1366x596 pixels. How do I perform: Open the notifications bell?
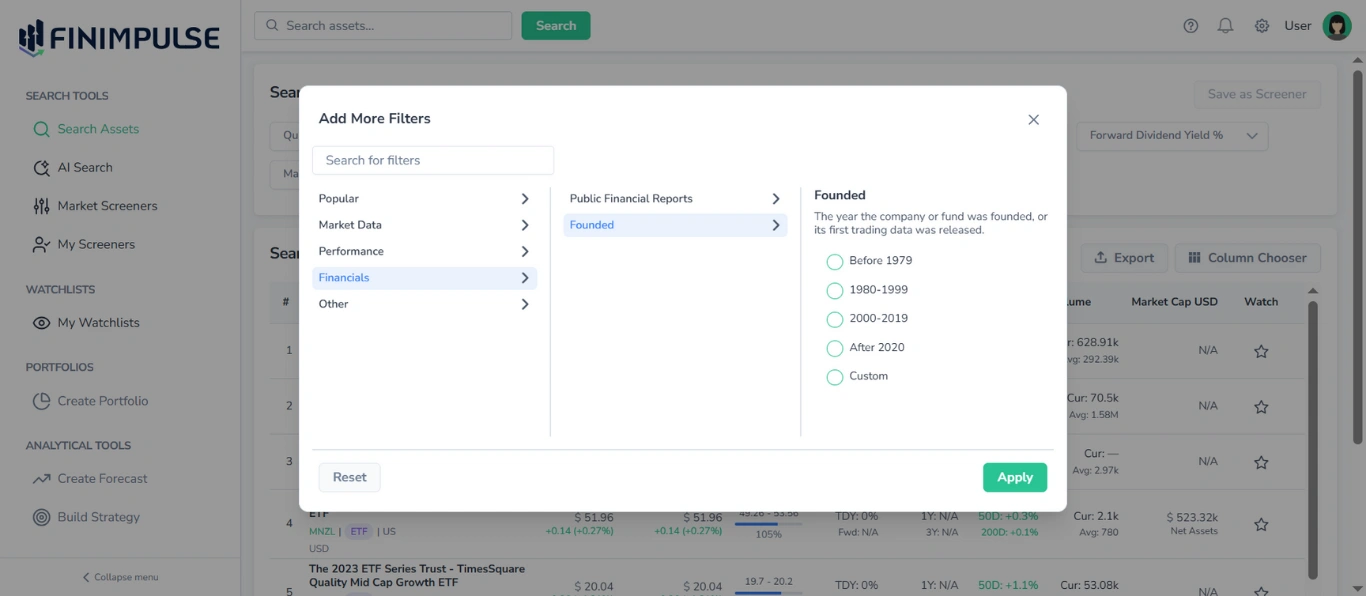pos(1225,25)
